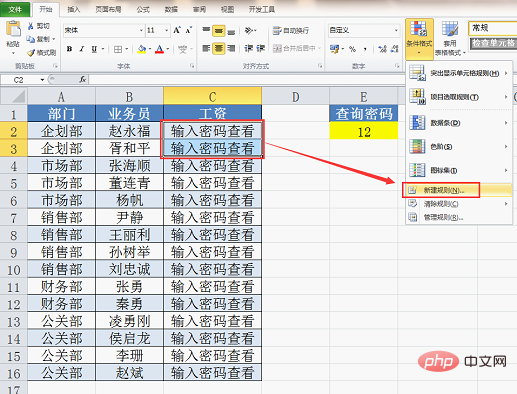Click the accounting currency format icon
517x394 pixels.
[x=334, y=49]
